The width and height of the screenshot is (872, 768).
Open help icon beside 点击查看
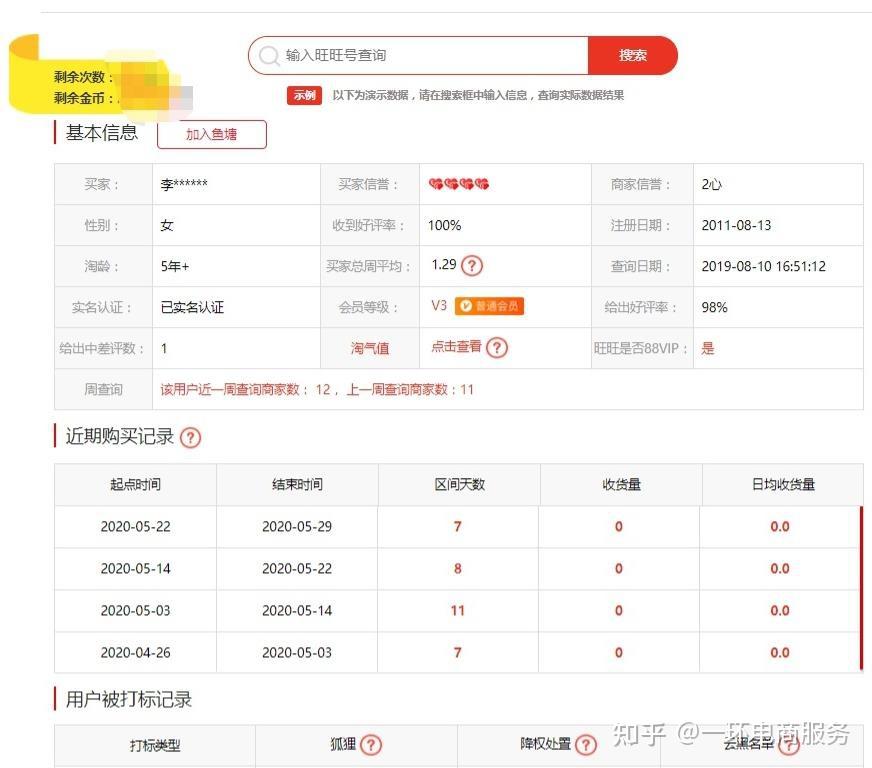pos(497,348)
